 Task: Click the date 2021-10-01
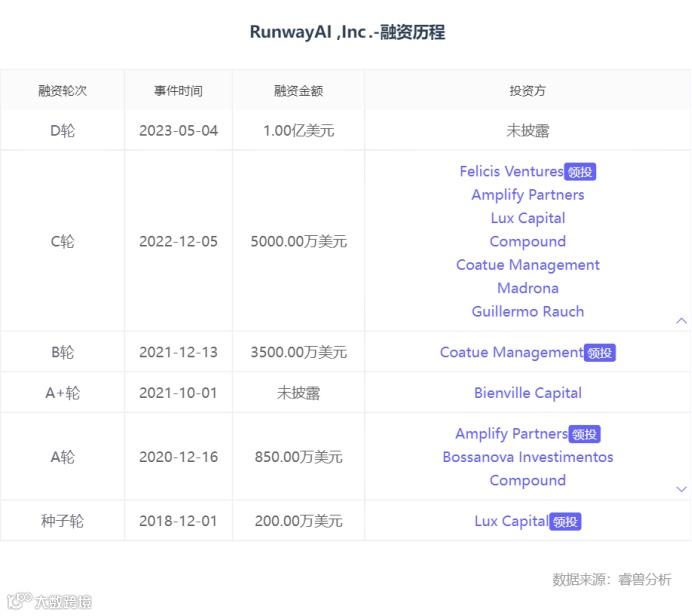click(x=178, y=393)
